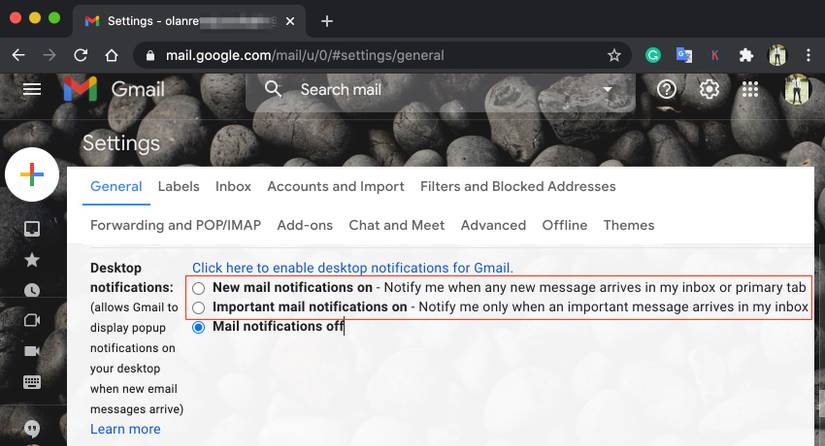Open Chat and Meet tab
Viewport: 825px width, 446px height.
(397, 225)
